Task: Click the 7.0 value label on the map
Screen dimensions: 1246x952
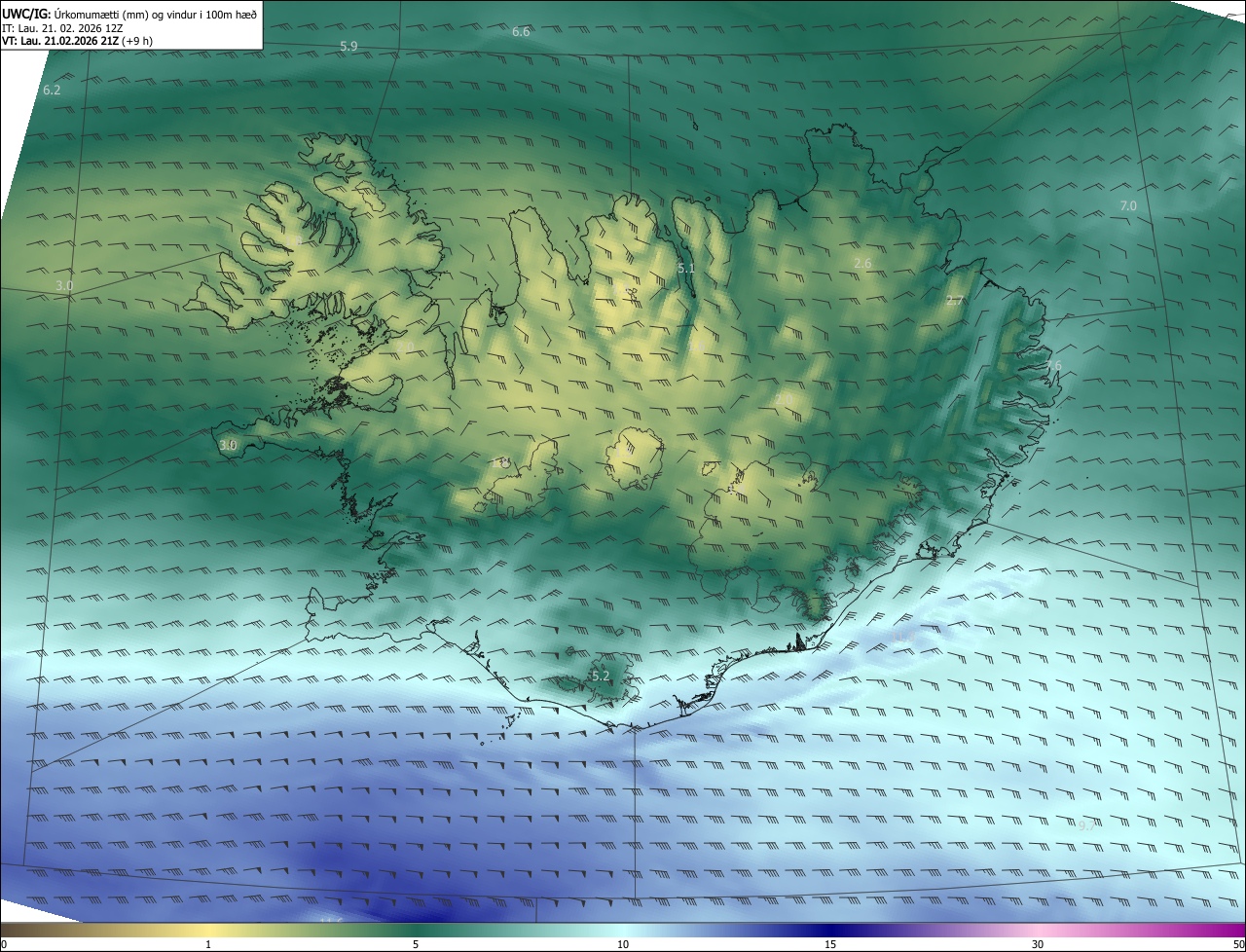Action: click(x=1128, y=205)
